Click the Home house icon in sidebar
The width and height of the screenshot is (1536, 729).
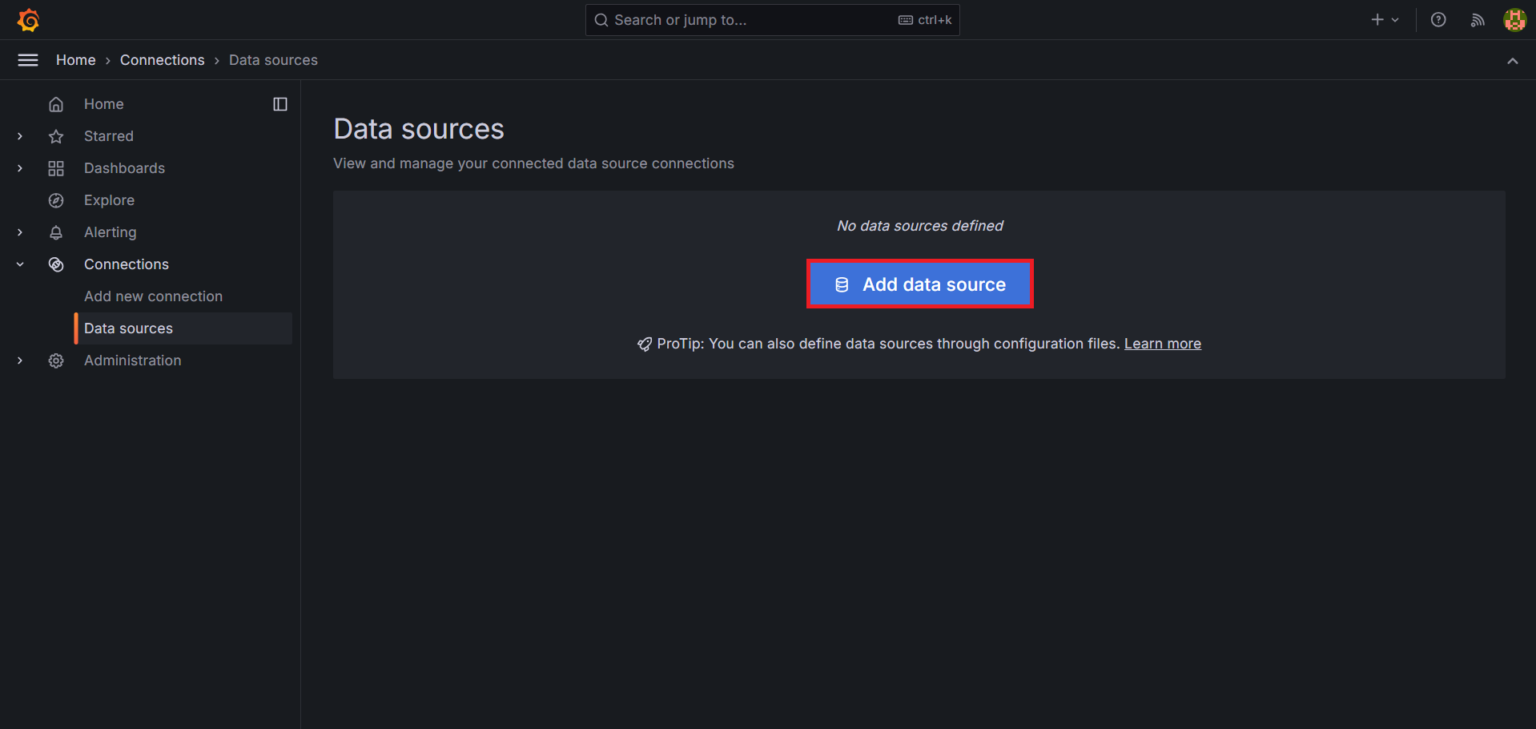click(x=56, y=104)
